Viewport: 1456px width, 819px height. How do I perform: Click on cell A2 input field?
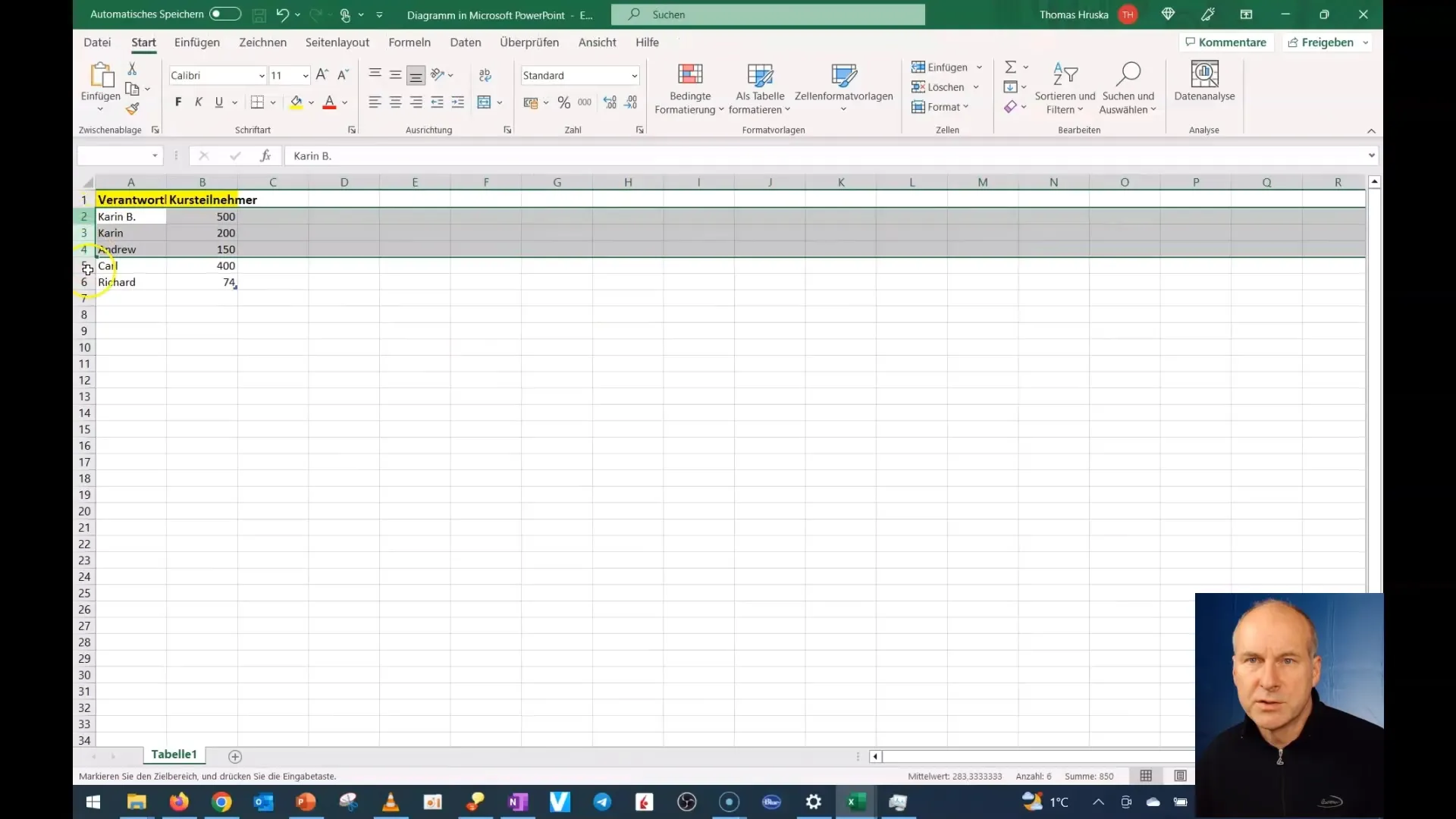click(131, 216)
